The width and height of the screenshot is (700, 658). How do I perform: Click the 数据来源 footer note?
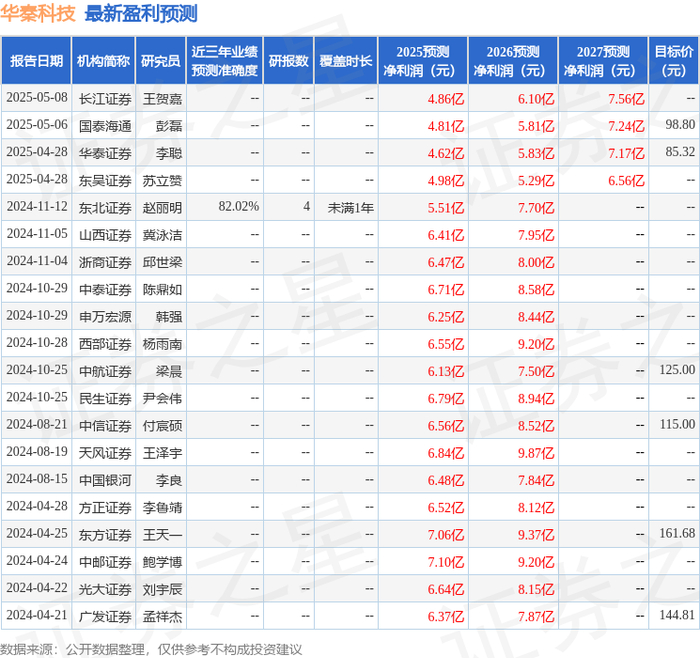coord(151,649)
